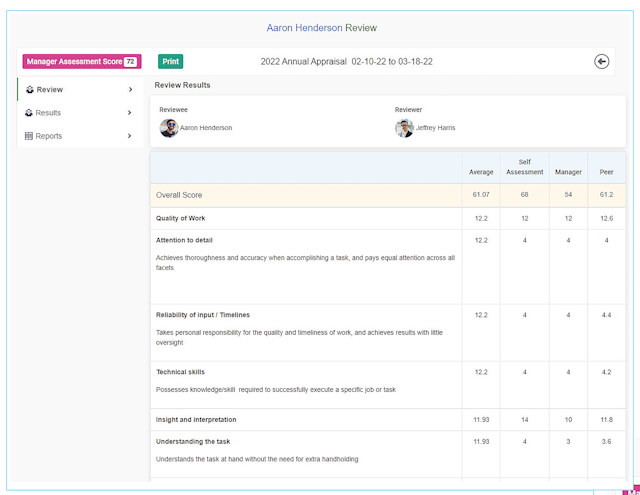Click the Reviewee field label
Image resolution: width=640 pixels, height=495 pixels.
click(173, 109)
